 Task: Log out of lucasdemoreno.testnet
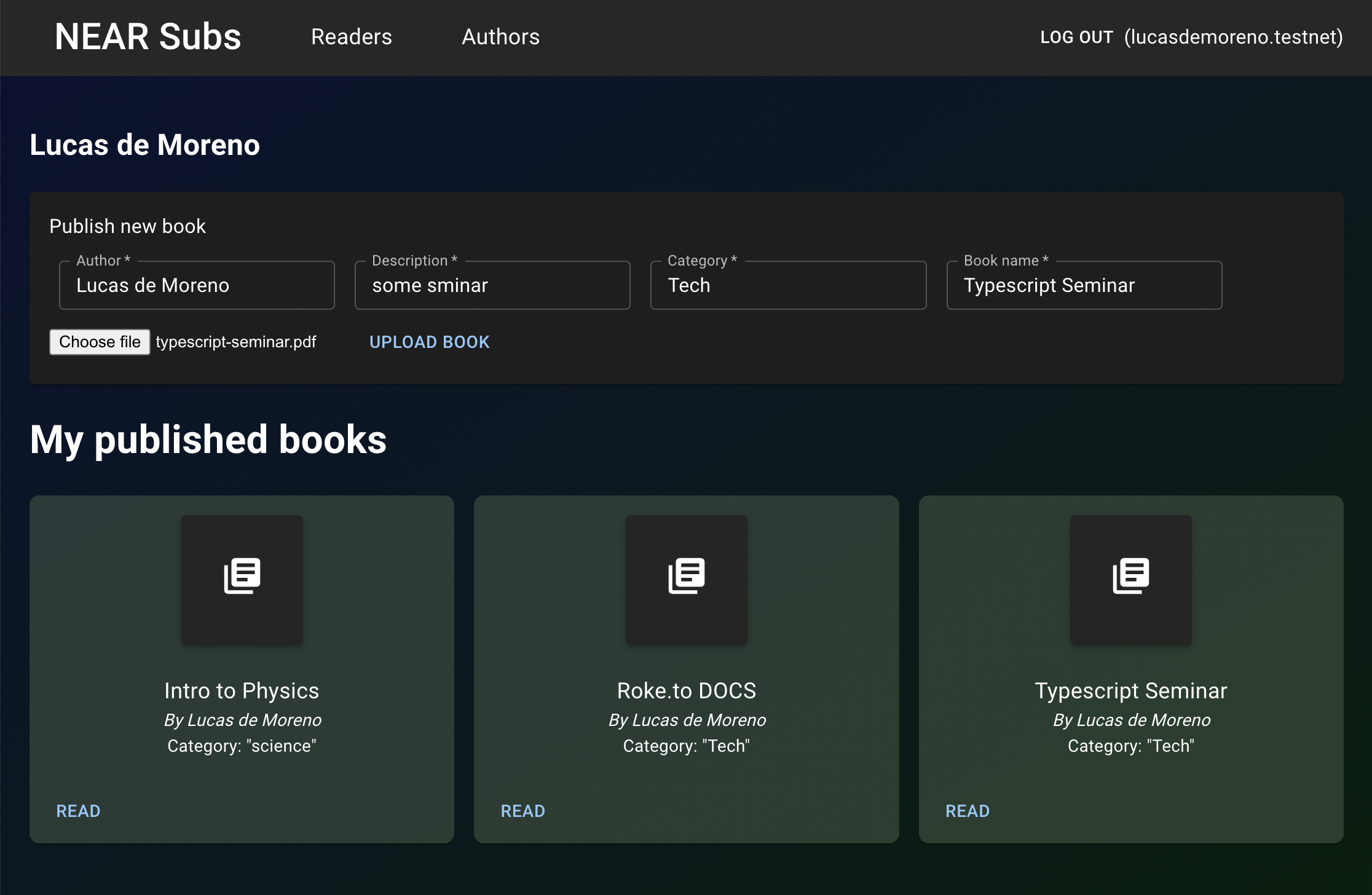1076,37
